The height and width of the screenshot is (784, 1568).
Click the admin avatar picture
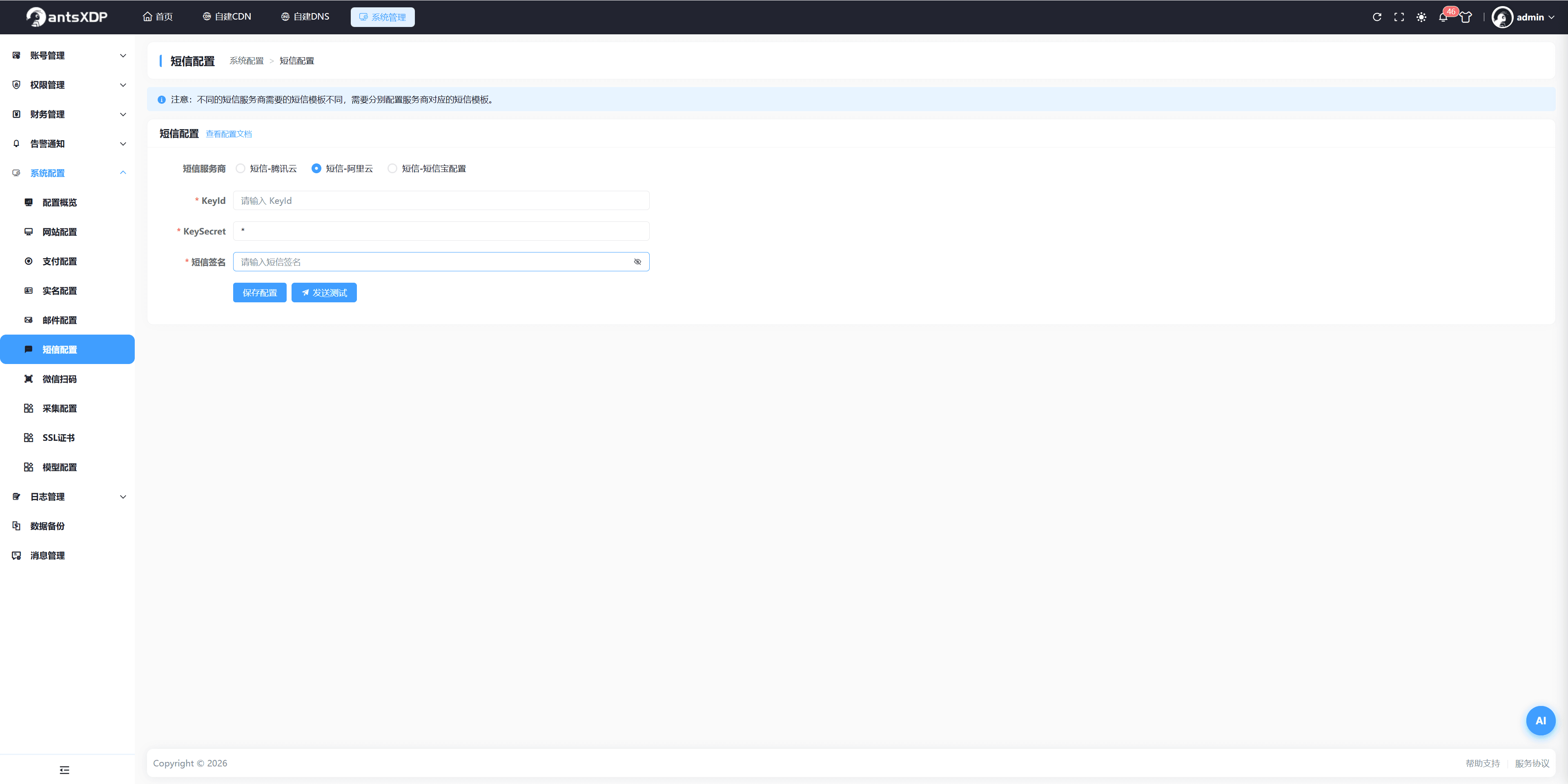[x=1502, y=17]
